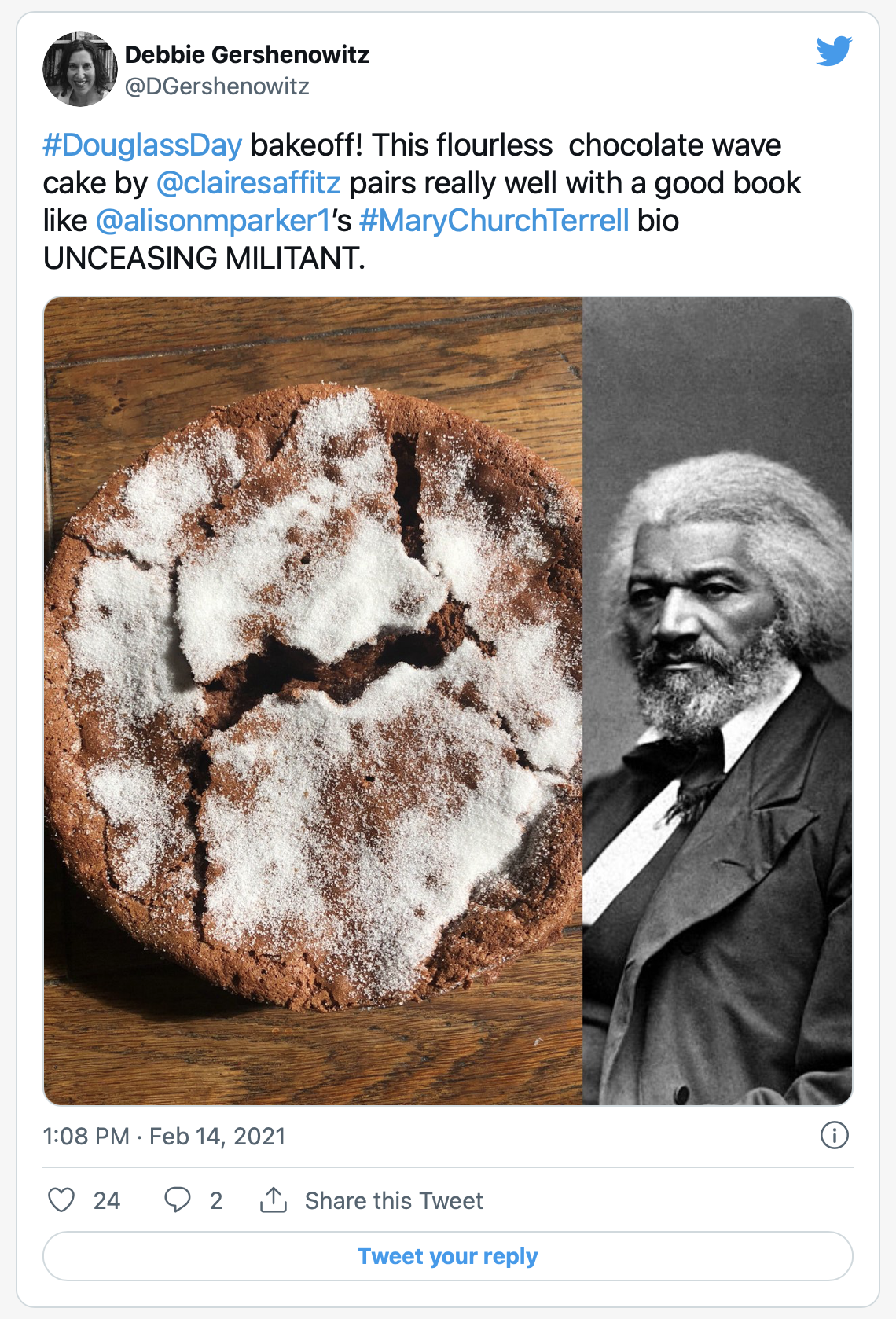Open the @DGershenowitz handle

click(x=217, y=86)
